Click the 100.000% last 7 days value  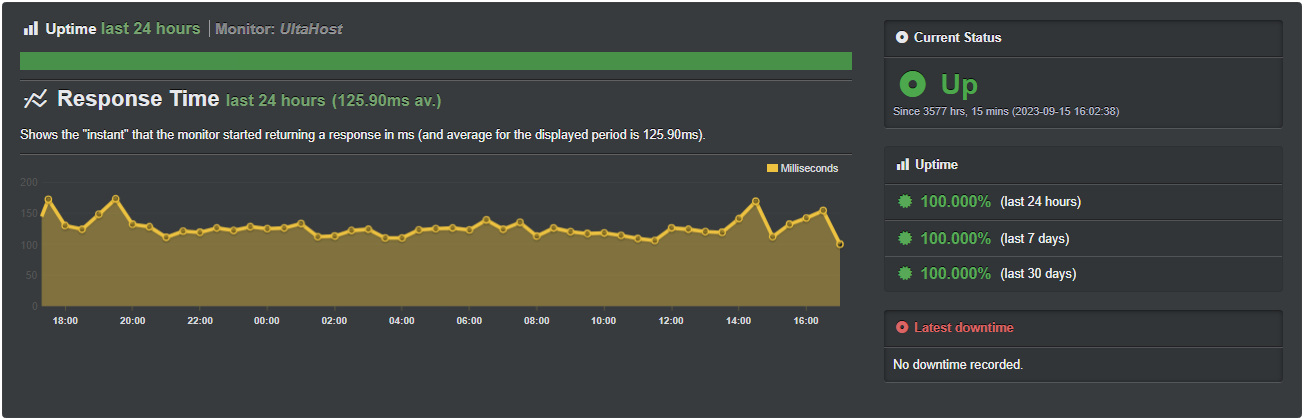point(956,238)
